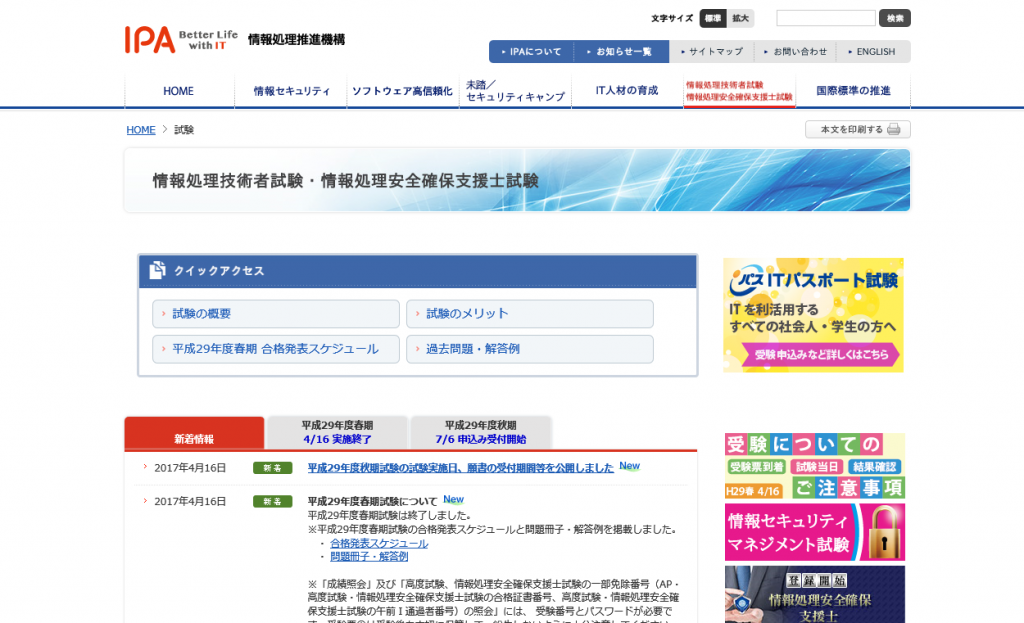Open the 受験についてのご注意事項 banner

pos(814,466)
